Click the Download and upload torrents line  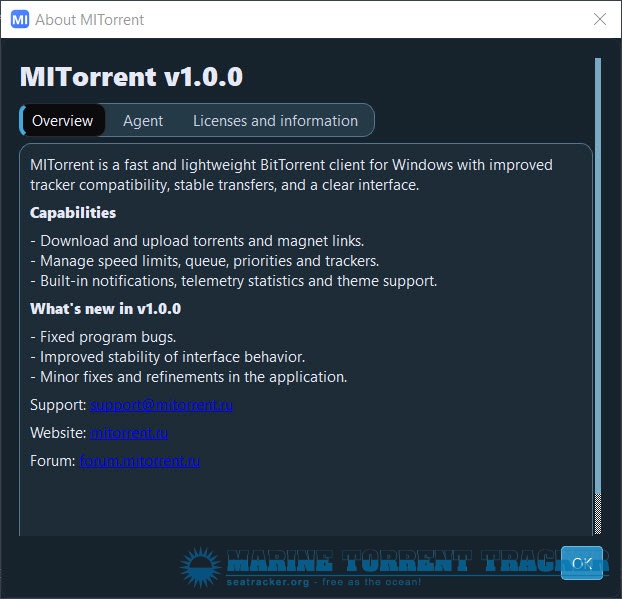(x=197, y=241)
